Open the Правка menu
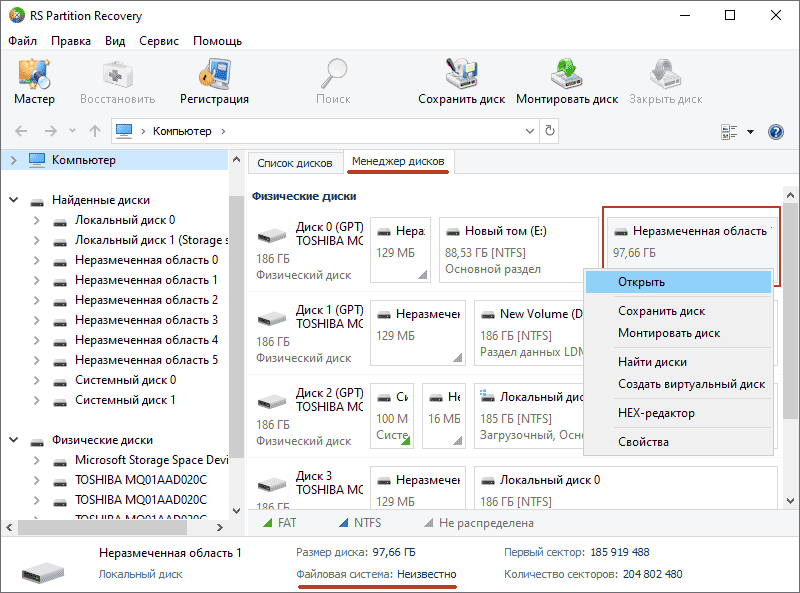This screenshot has height=593, width=800. point(71,41)
